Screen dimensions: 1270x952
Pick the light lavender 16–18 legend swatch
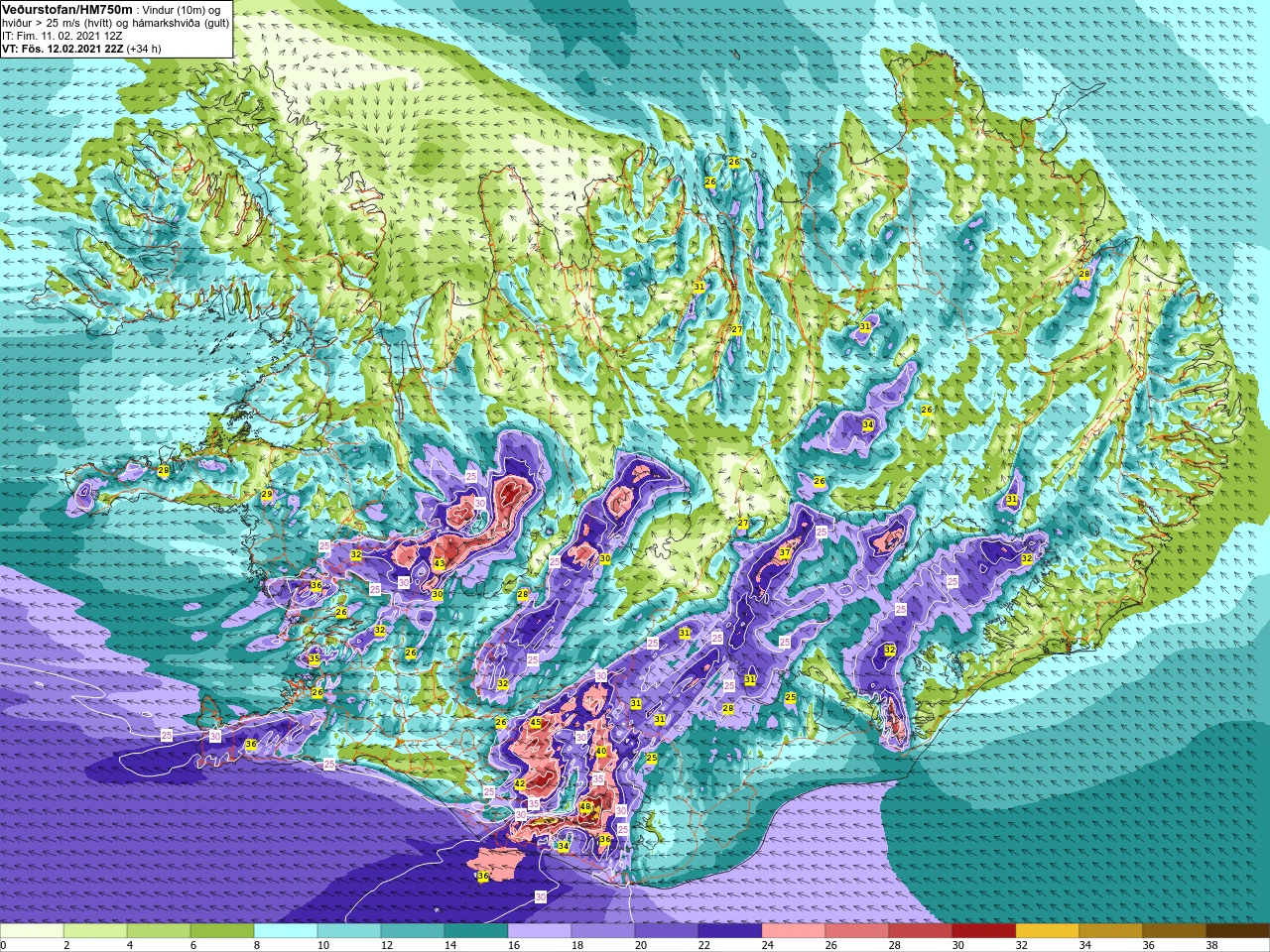(540, 931)
